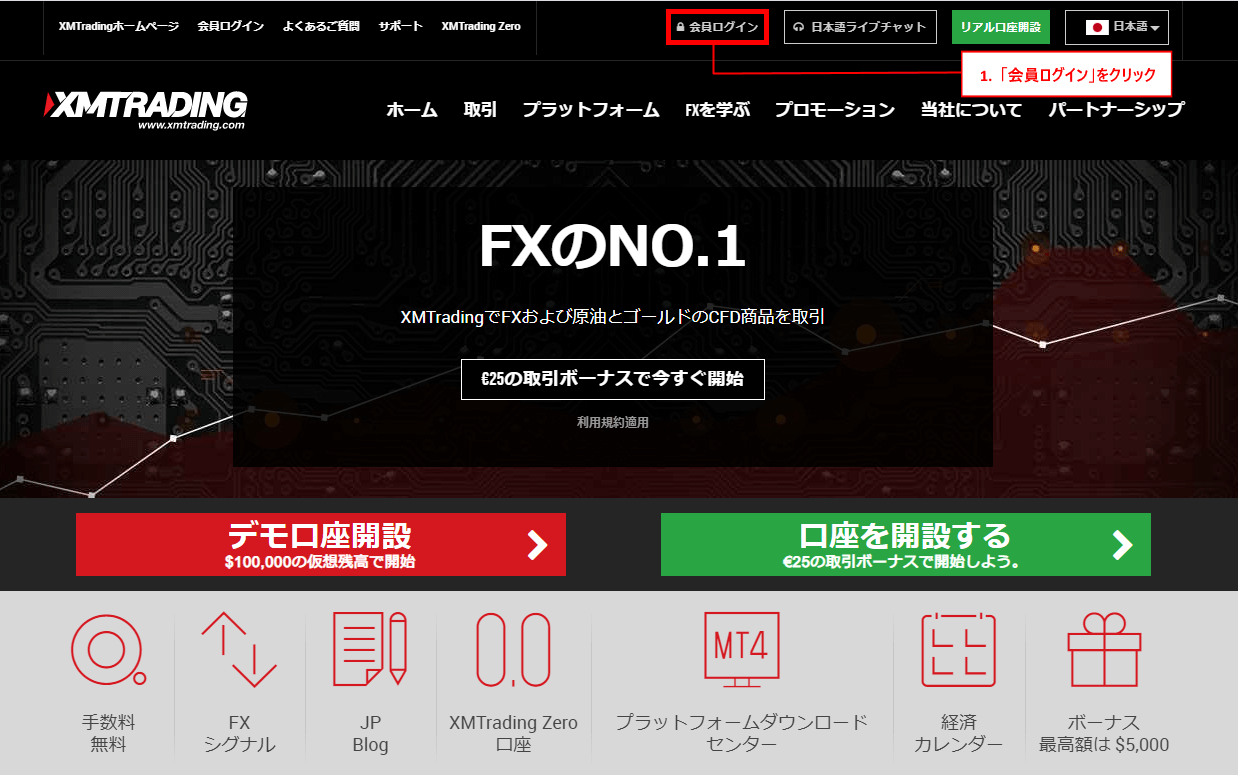Click the €25 trading bonus start button
The height and width of the screenshot is (775, 1238).
pyautogui.click(x=612, y=379)
